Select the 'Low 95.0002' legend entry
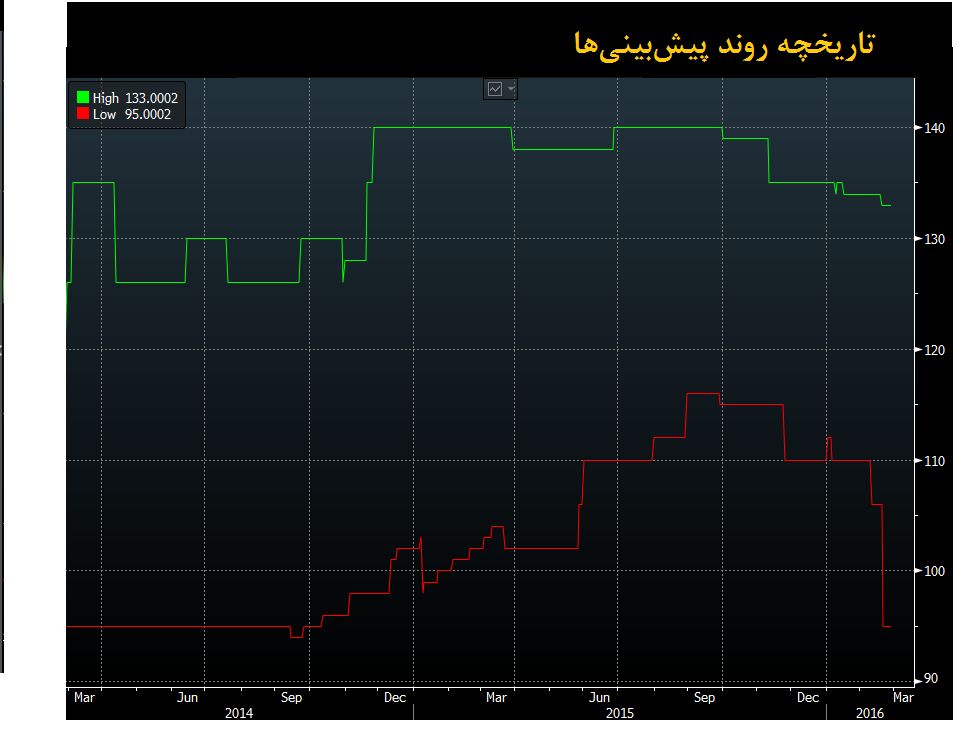Viewport: 957px width, 737px height. click(124, 114)
